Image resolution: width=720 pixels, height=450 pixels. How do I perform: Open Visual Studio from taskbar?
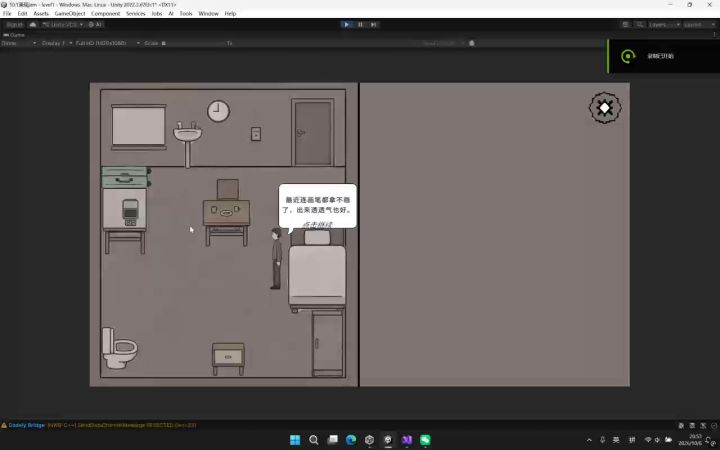coord(407,440)
